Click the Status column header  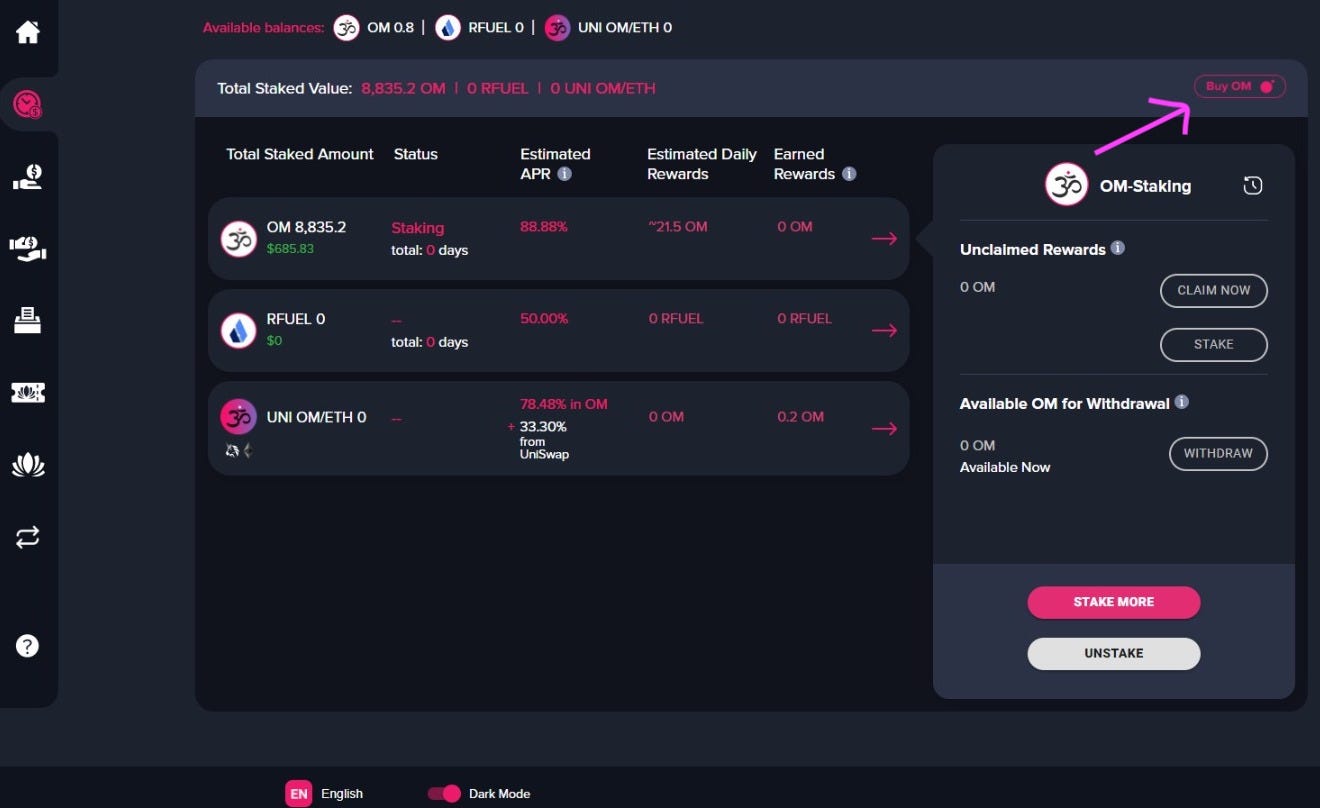[416, 154]
